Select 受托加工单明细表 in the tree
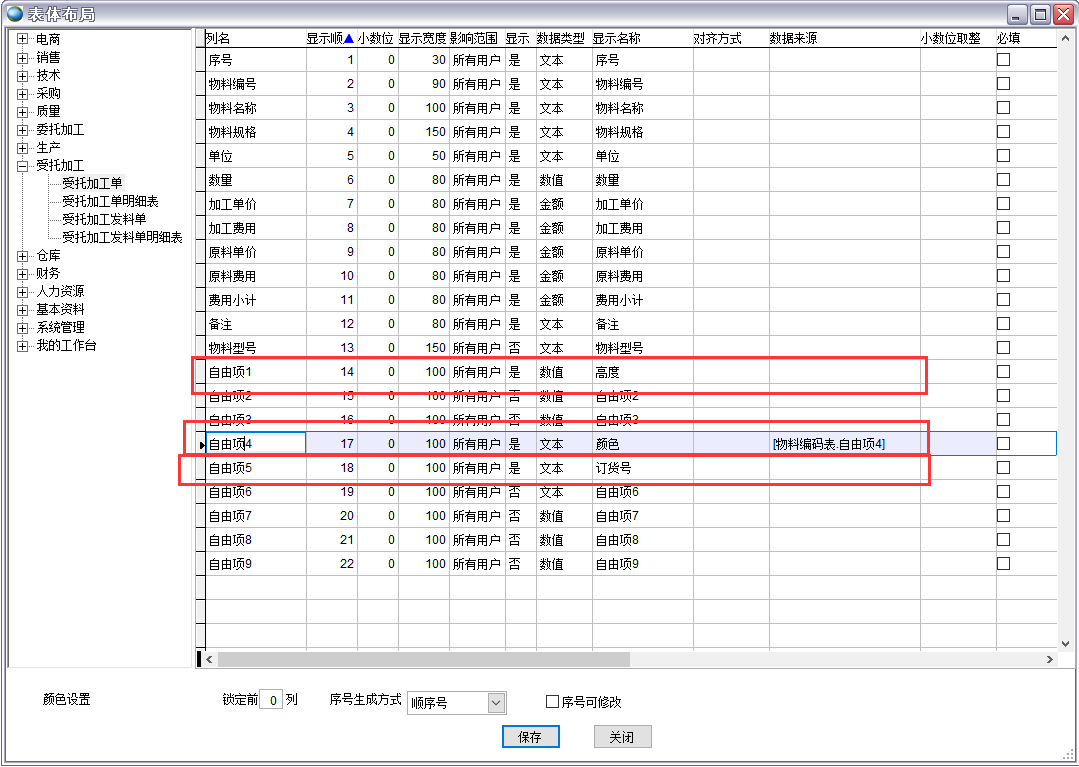The height and width of the screenshot is (767, 1079). pos(110,202)
